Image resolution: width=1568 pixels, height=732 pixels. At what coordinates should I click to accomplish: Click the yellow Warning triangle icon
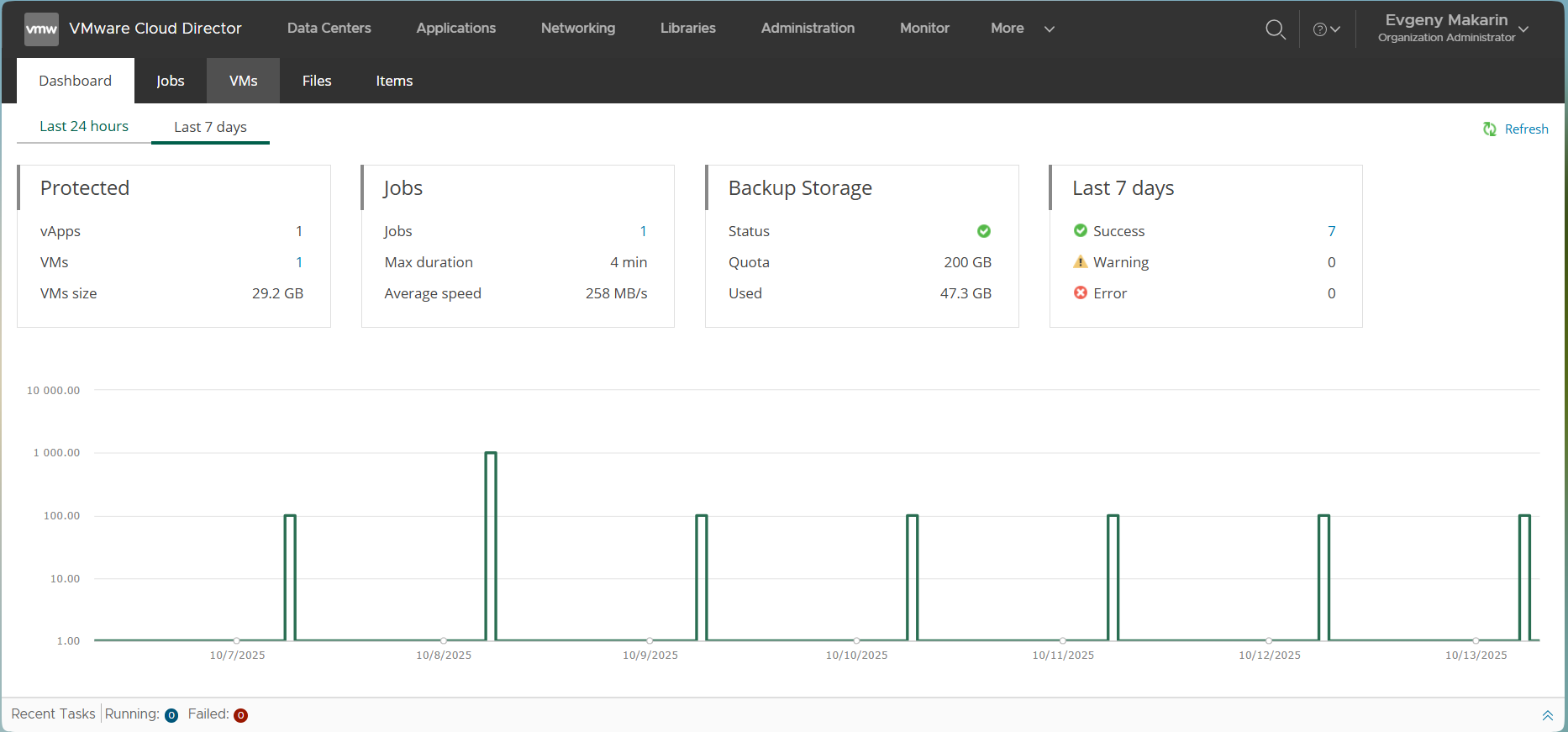[x=1081, y=262]
